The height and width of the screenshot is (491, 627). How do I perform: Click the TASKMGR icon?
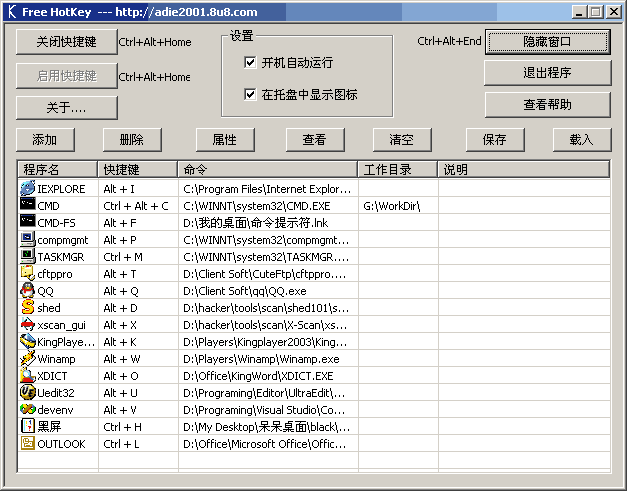click(x=28, y=256)
